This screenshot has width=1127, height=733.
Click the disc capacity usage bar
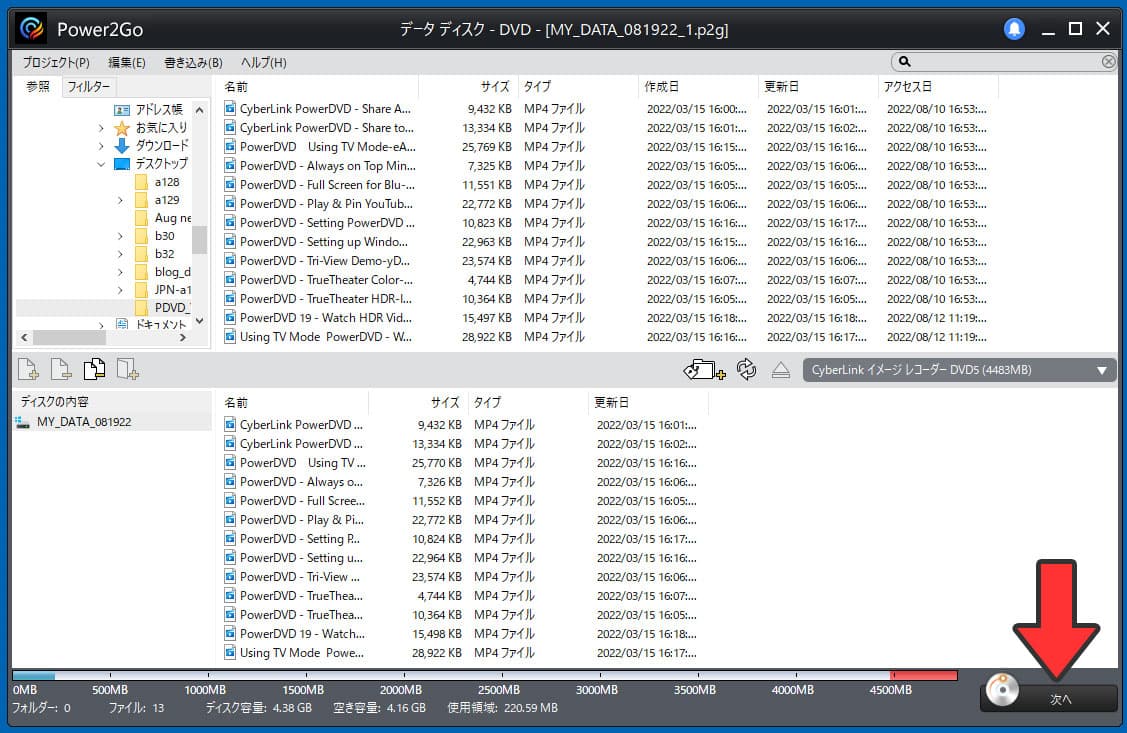pos(485,676)
